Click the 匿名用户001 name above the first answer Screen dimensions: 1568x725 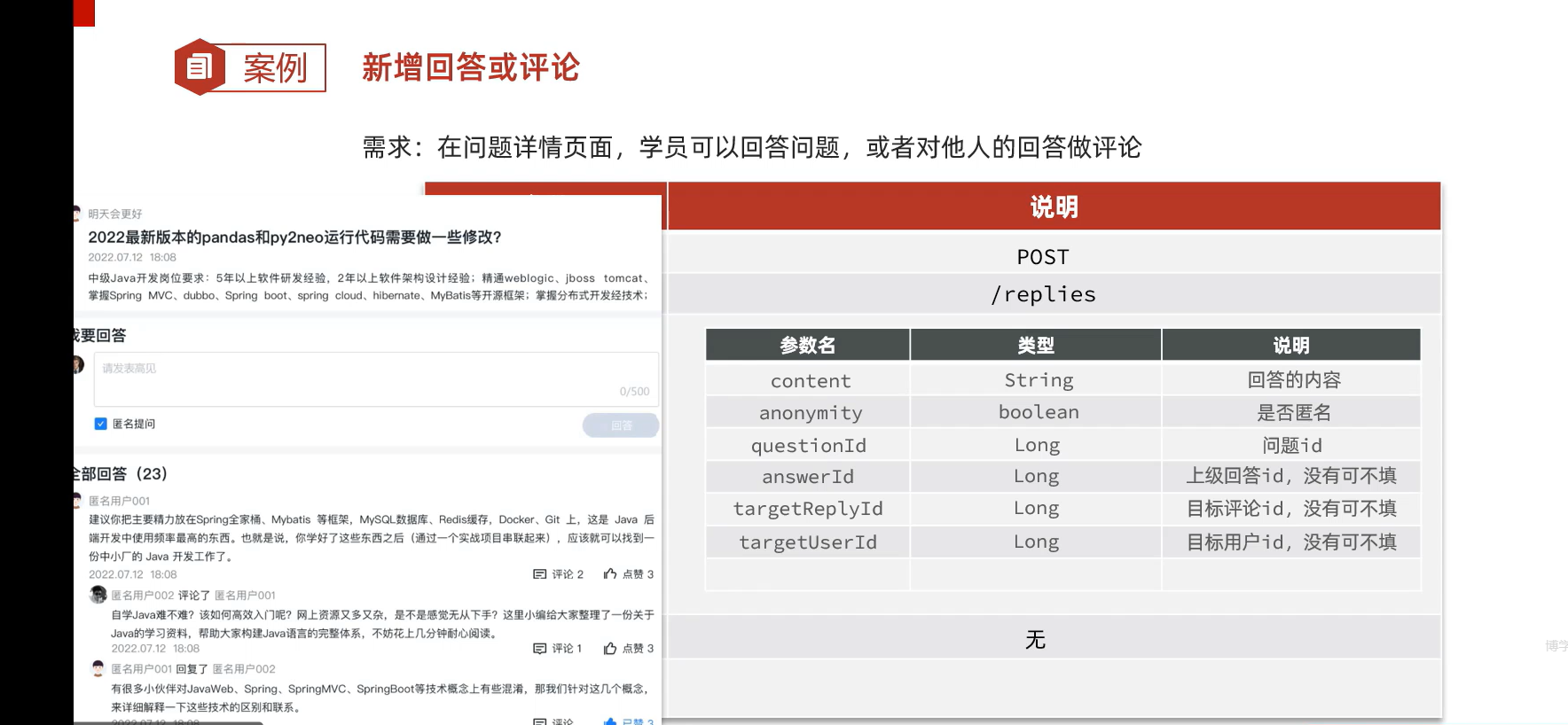[x=119, y=501]
